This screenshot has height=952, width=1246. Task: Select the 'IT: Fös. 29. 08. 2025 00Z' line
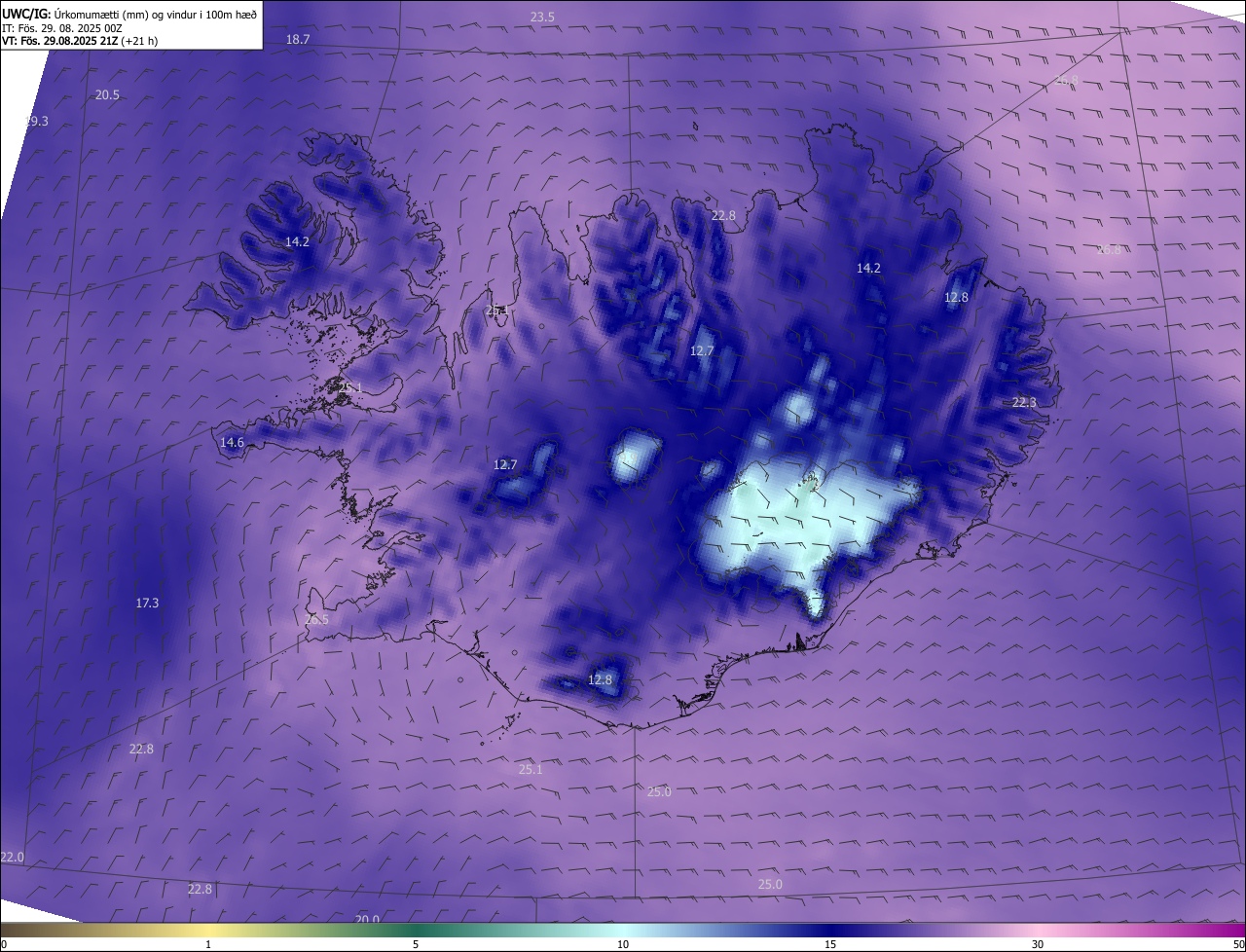[x=62, y=28]
